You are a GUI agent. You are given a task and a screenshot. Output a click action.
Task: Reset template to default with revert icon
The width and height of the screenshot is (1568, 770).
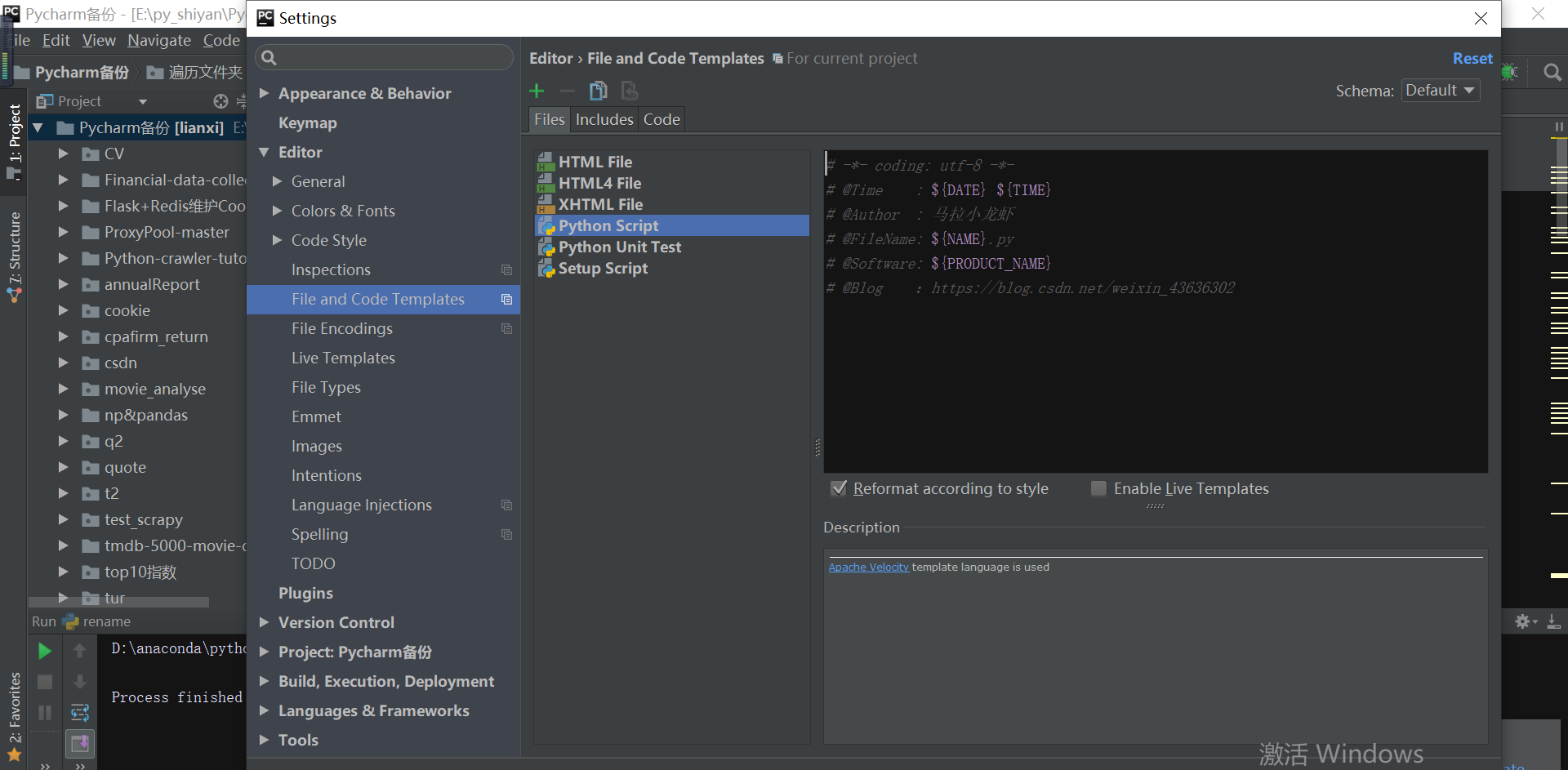click(x=630, y=91)
